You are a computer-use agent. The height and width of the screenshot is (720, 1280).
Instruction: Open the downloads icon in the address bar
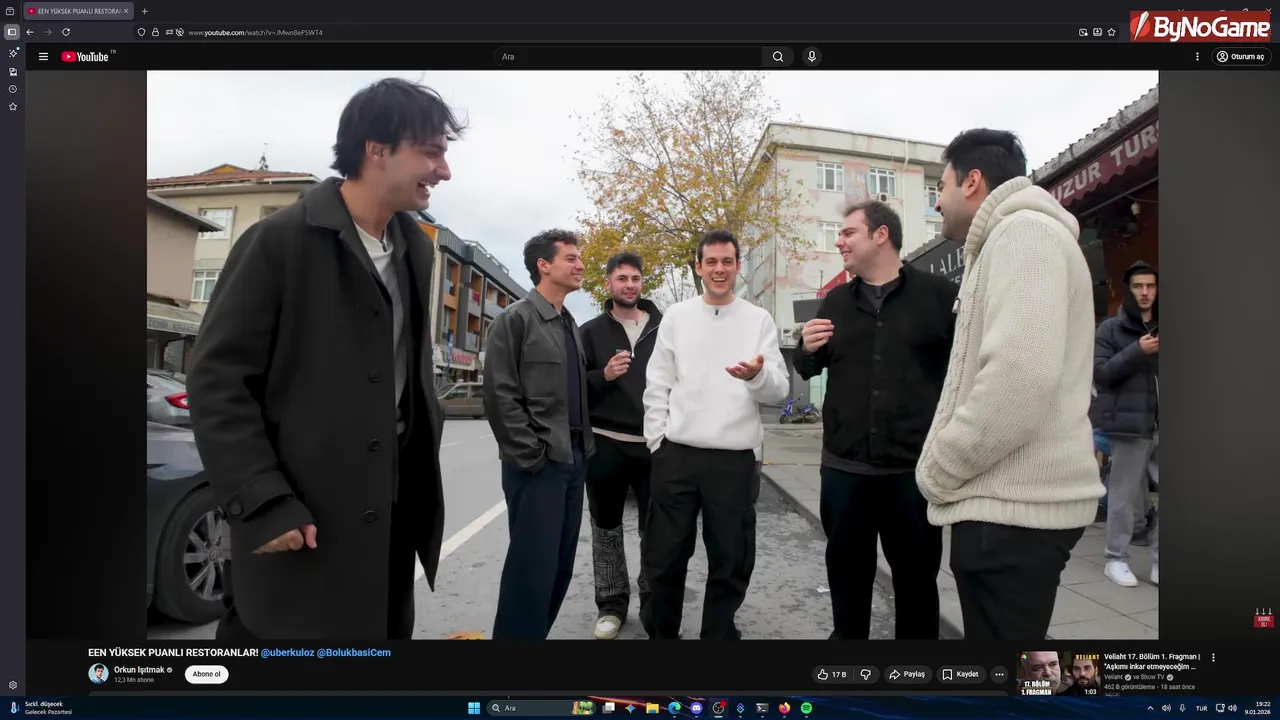click(x=1097, y=32)
